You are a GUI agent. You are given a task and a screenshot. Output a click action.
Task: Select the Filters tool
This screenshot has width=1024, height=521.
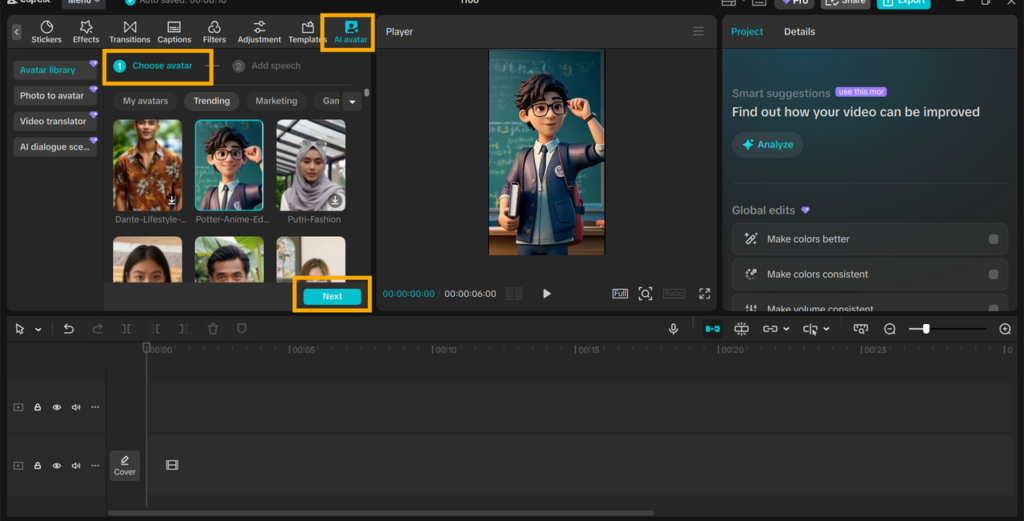(214, 32)
